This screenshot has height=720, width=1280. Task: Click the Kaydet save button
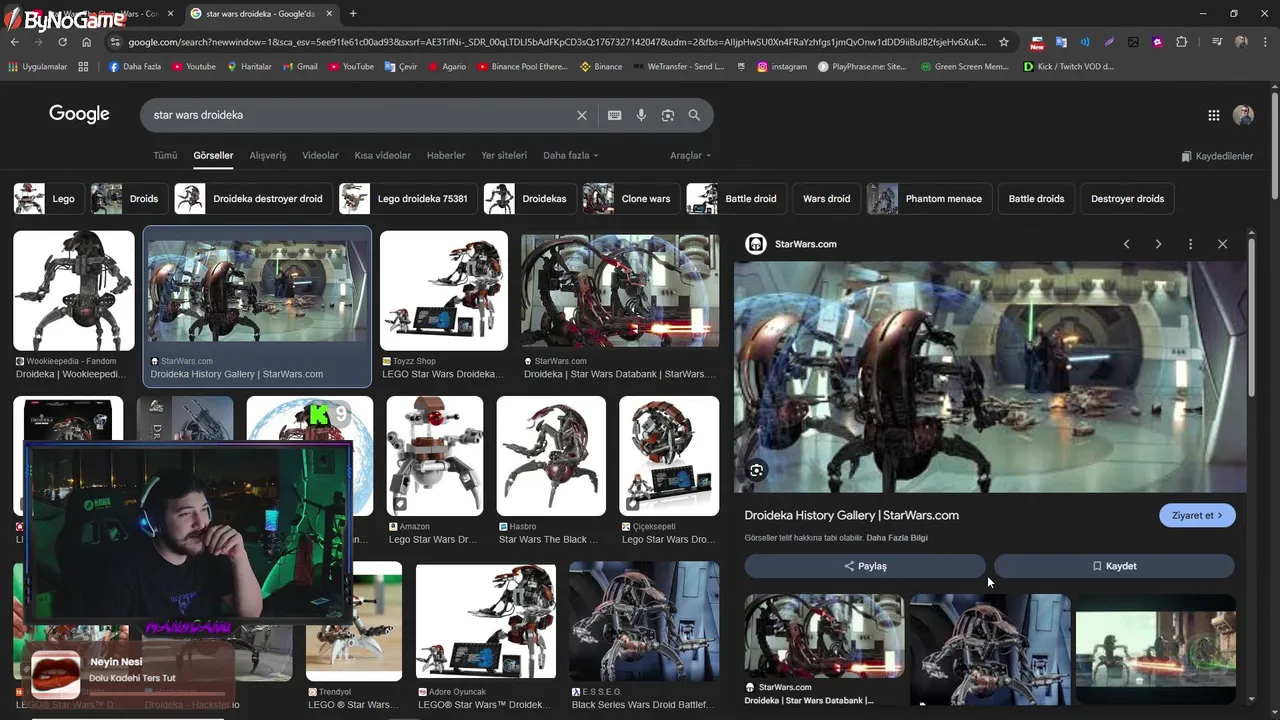click(x=1114, y=566)
